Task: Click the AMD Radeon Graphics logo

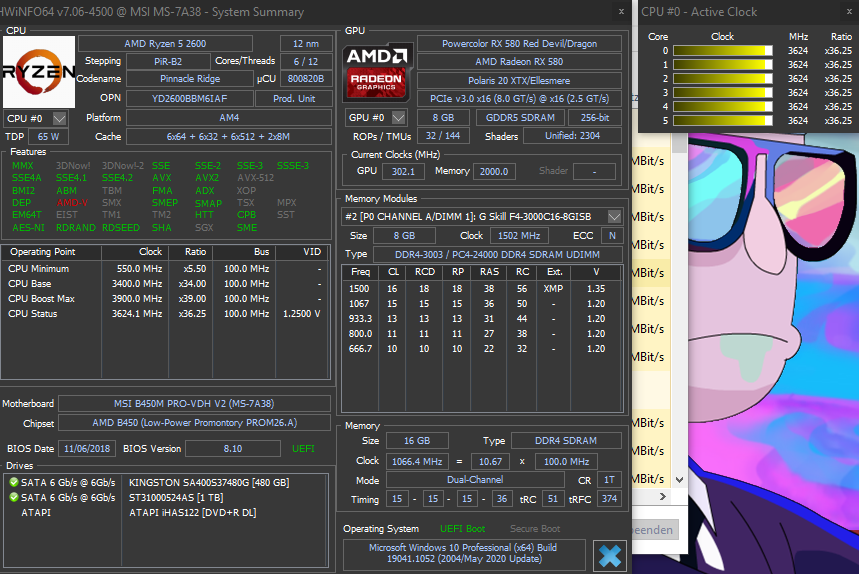Action: [x=376, y=73]
